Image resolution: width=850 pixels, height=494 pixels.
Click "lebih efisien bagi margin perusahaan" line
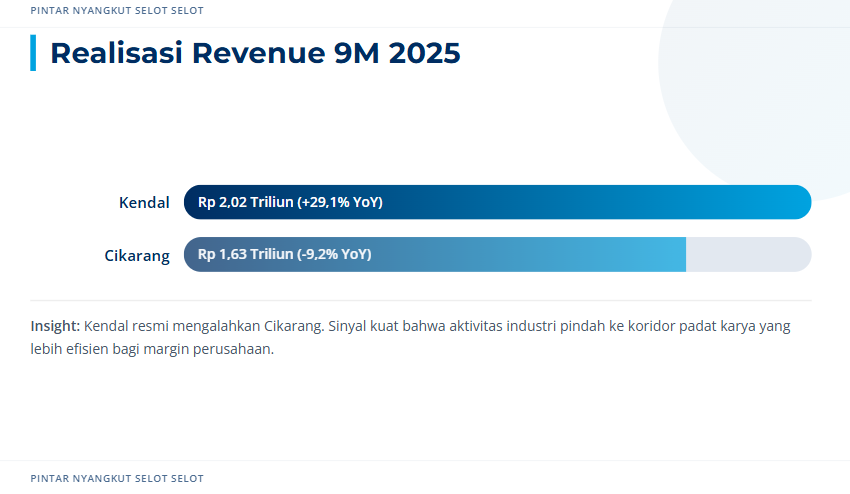152,350
